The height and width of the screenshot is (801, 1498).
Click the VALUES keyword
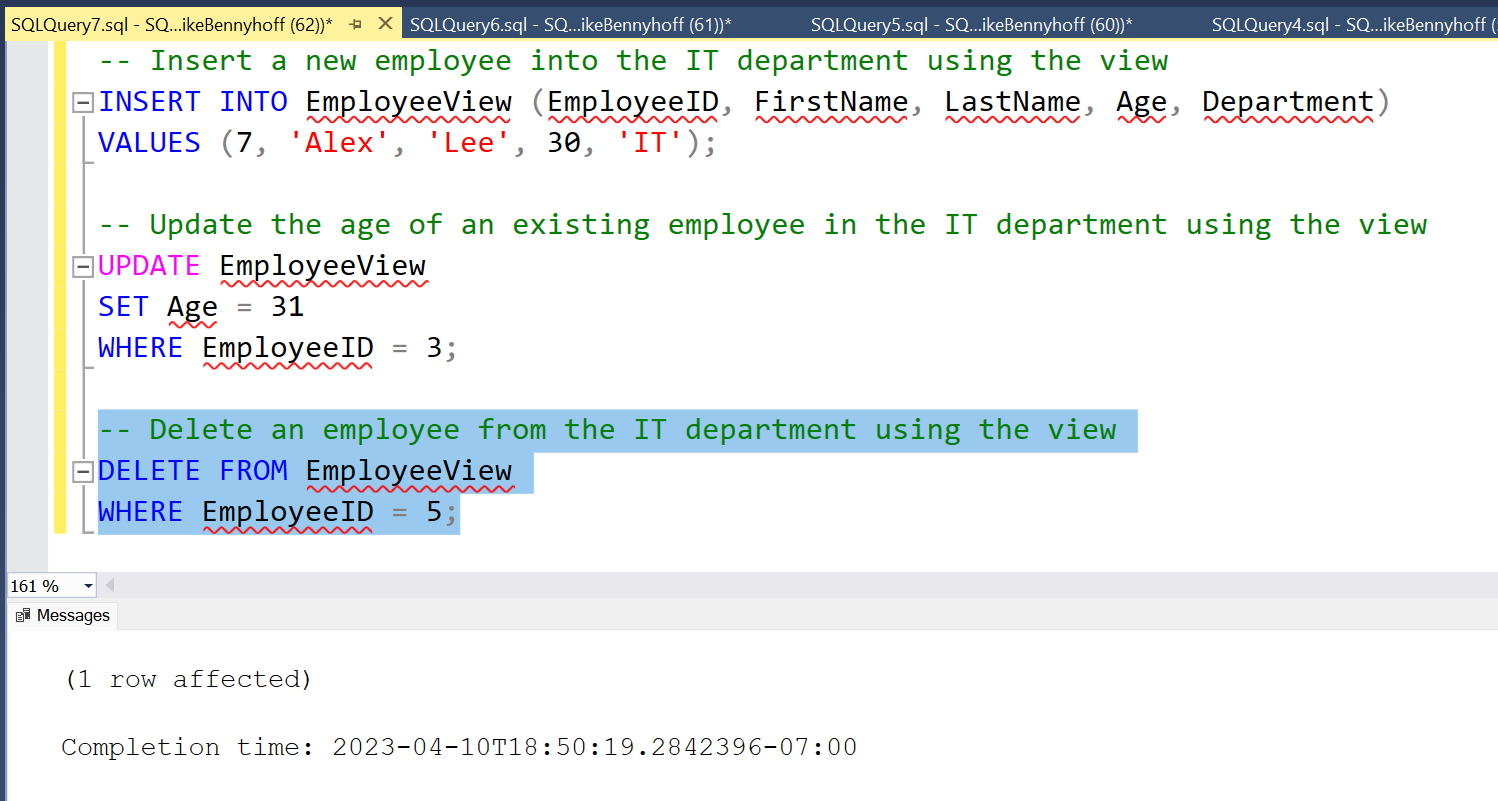tap(150, 143)
